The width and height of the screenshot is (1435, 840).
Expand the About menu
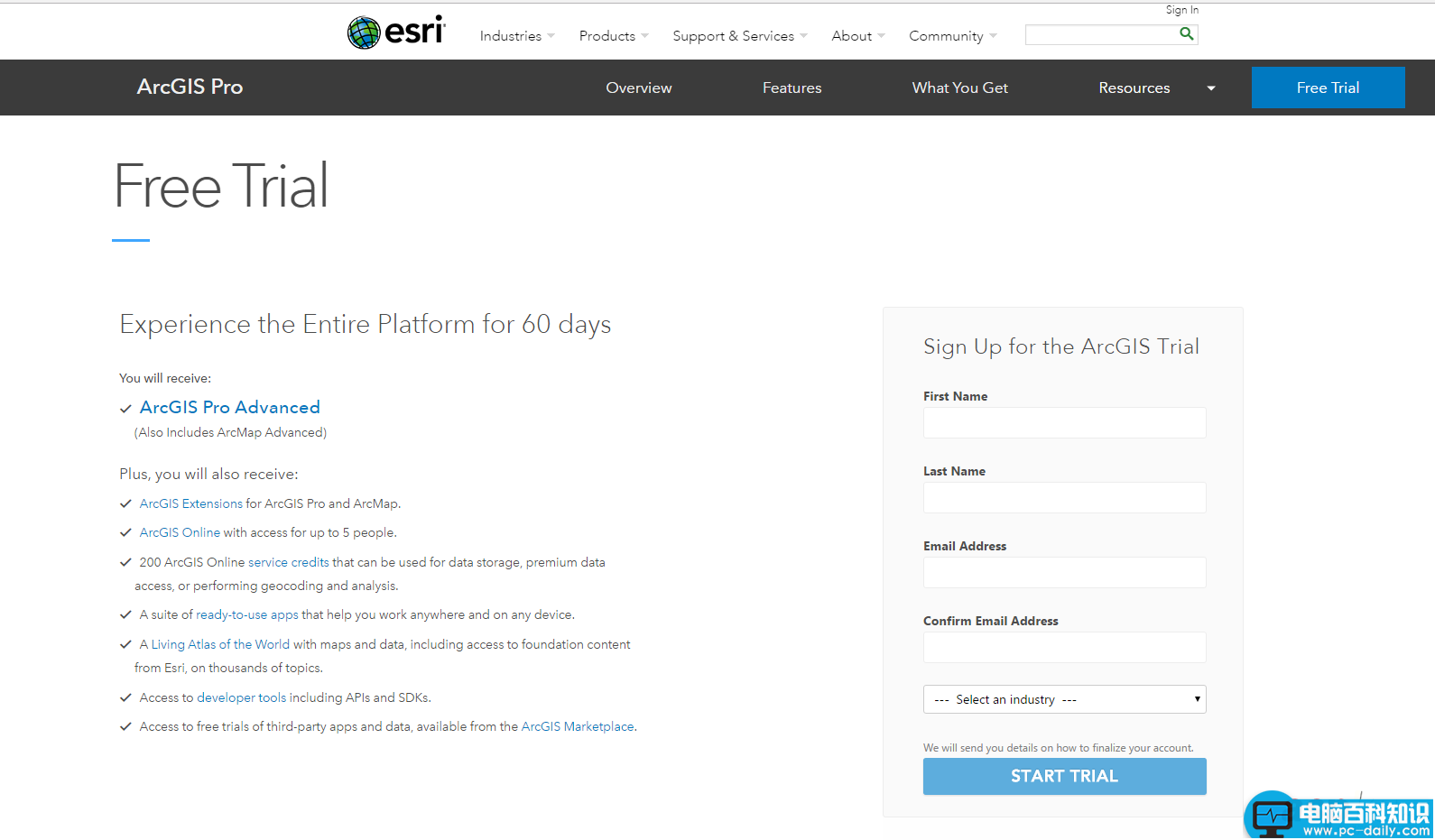(858, 36)
